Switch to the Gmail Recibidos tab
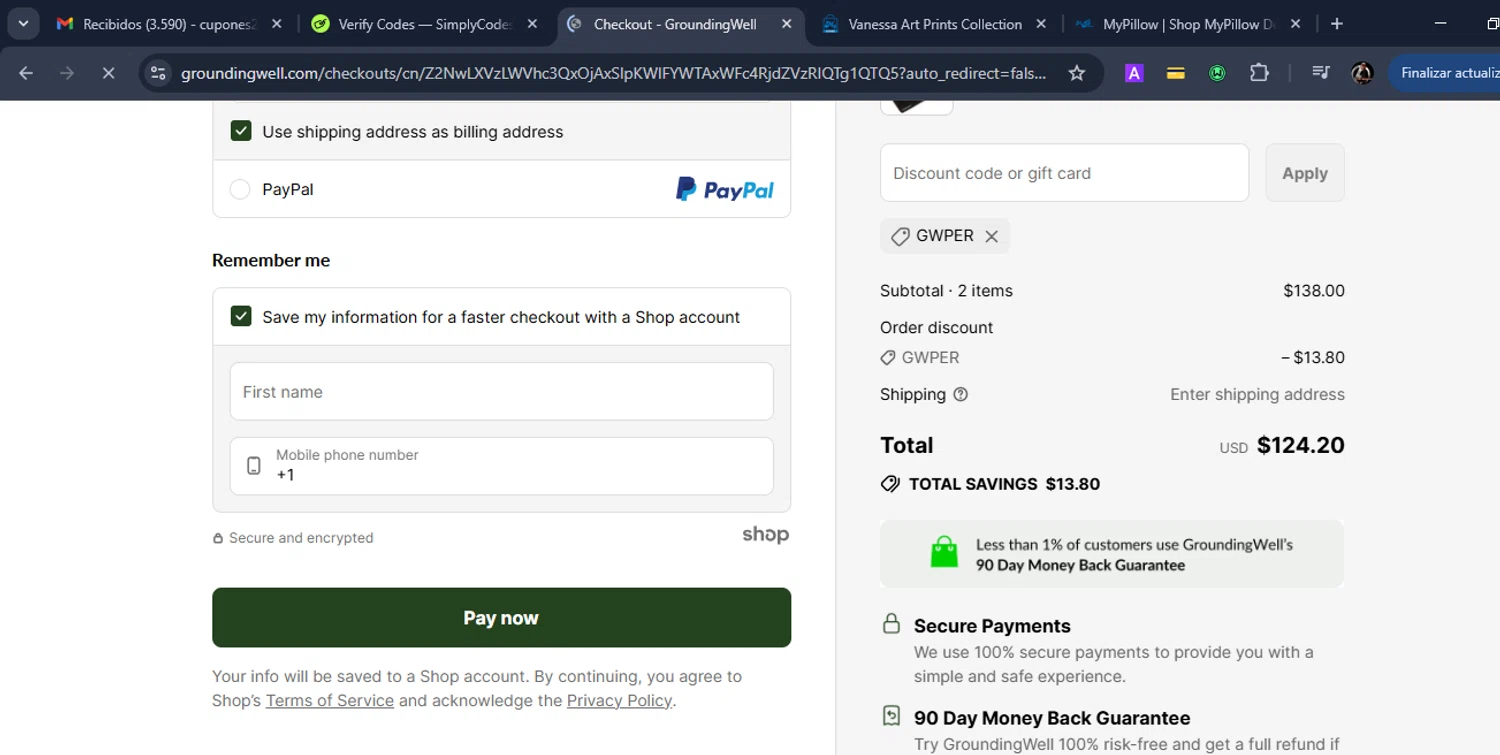Screen dimensions: 1500x755 click(x=168, y=24)
